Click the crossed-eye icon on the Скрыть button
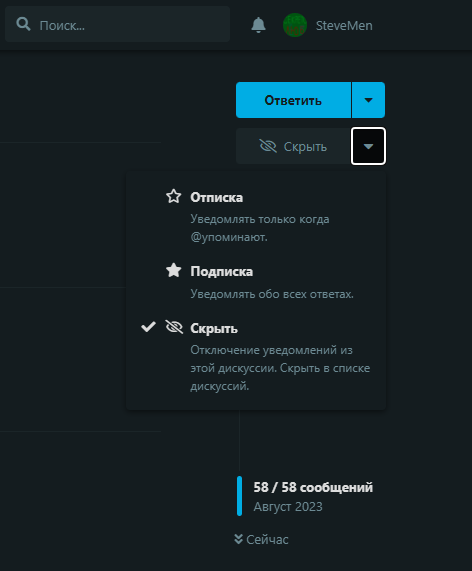The image size is (472, 571). [x=268, y=146]
